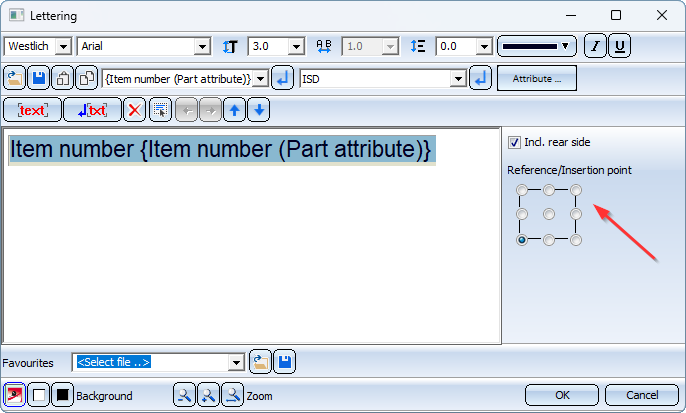The width and height of the screenshot is (686, 413).
Task: Choose the white background swatch
Action: pyautogui.click(x=38, y=396)
